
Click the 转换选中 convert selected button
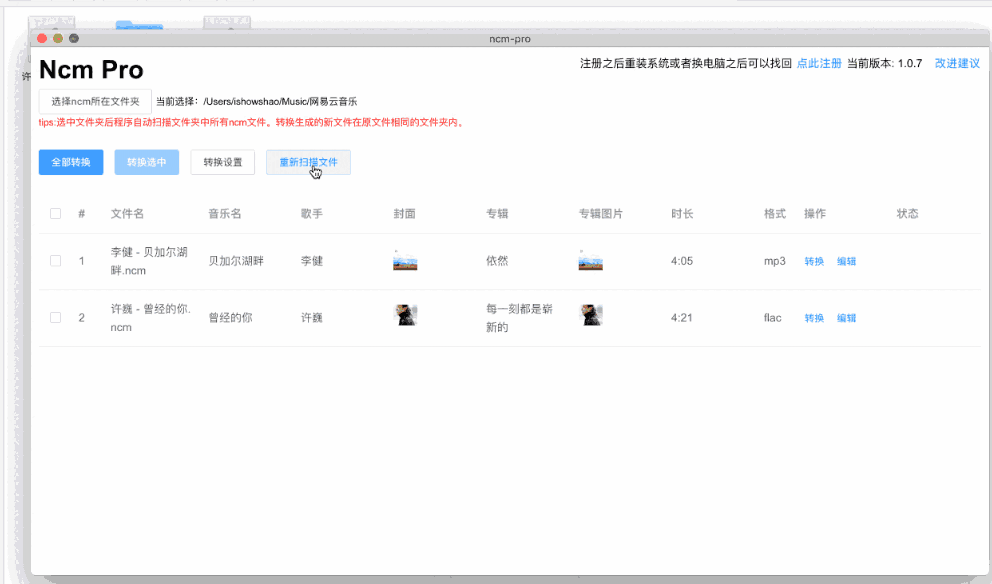(146, 161)
